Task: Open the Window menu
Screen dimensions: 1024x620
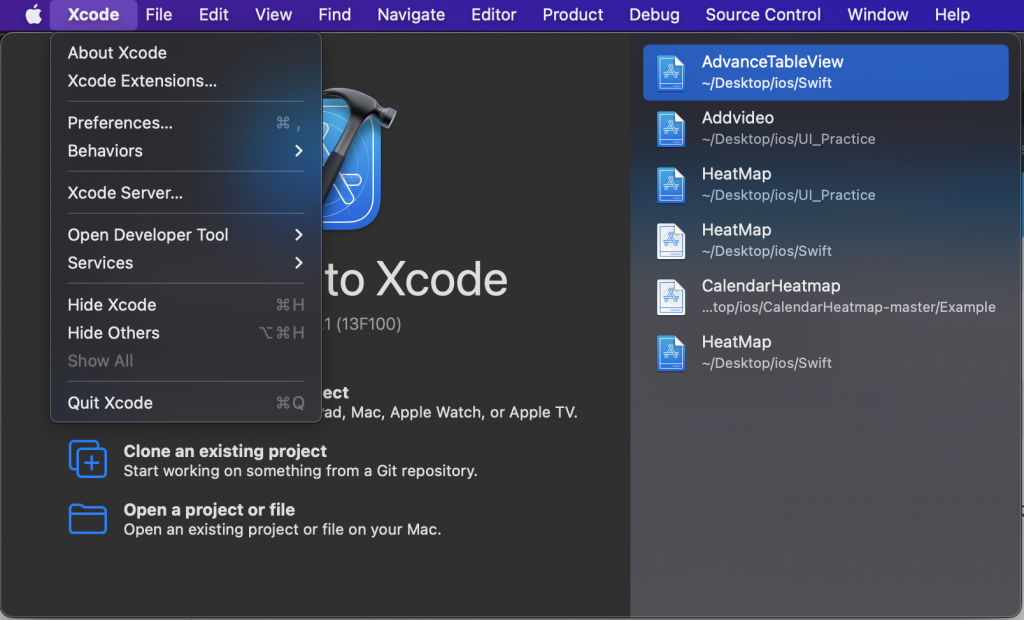Action: [x=878, y=14]
